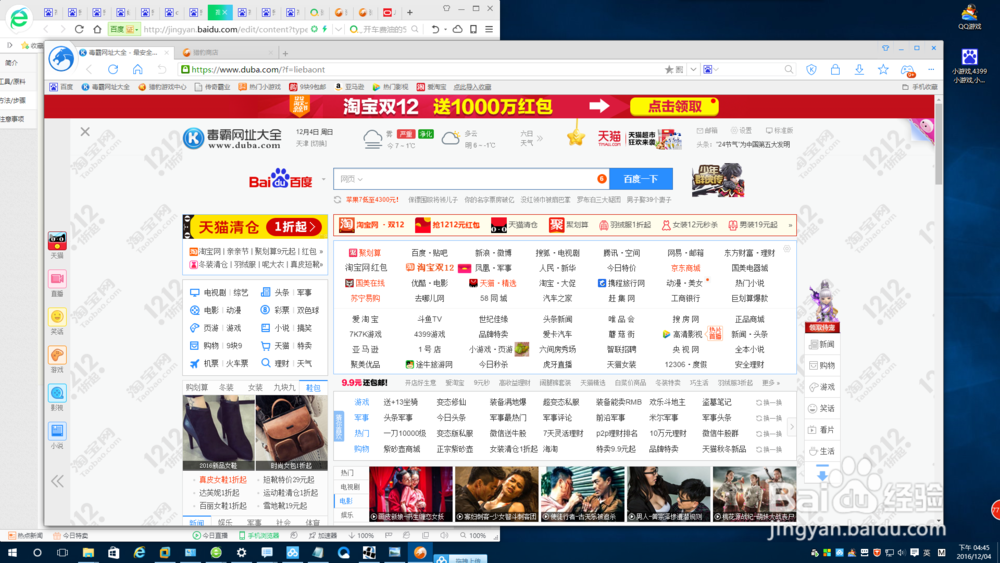Click the Baidu search input field
This screenshot has width=1000, height=563.
coord(471,179)
